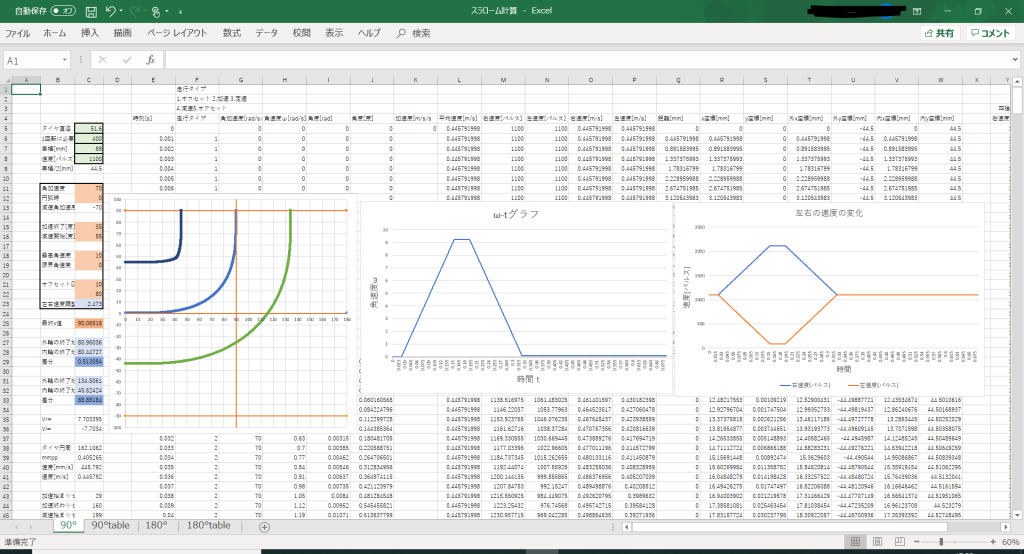This screenshot has width=1024, height=554.
Task: Select column L header
Action: tap(459, 80)
